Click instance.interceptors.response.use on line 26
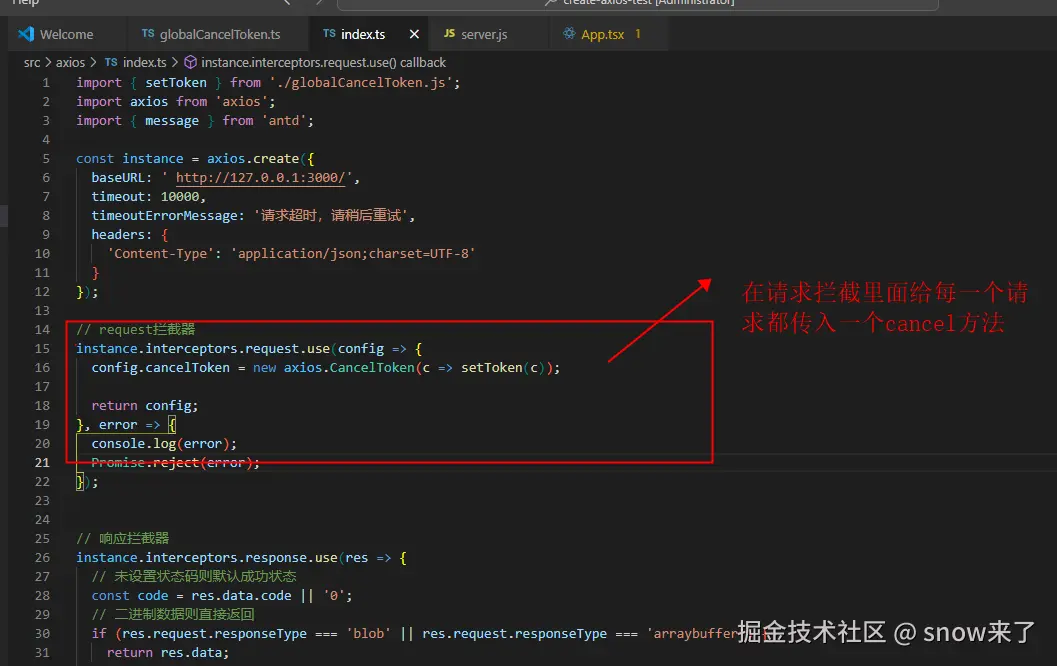 (206, 557)
